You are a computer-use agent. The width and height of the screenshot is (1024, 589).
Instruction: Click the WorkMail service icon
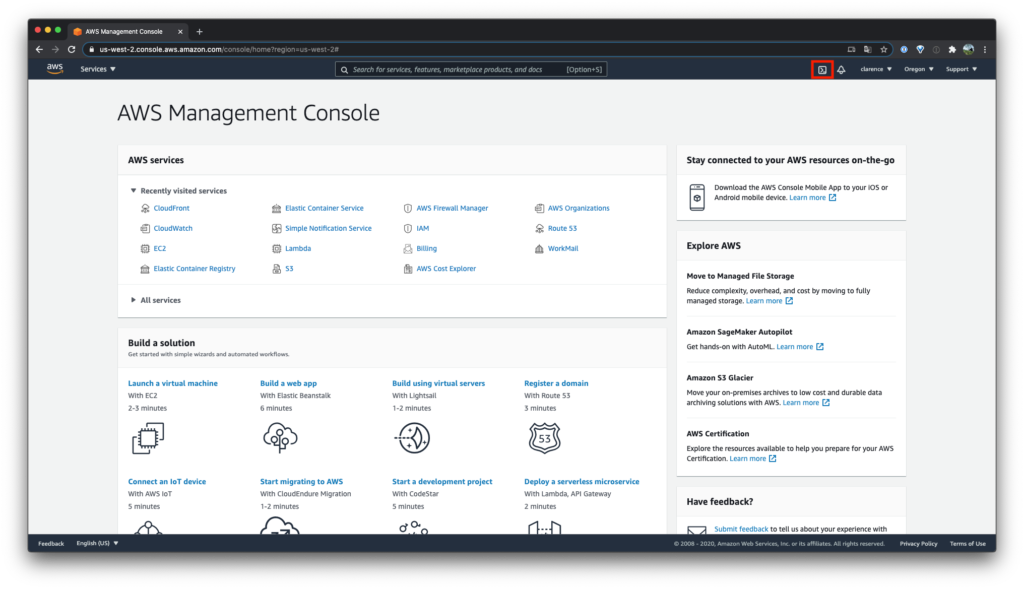[539, 248]
